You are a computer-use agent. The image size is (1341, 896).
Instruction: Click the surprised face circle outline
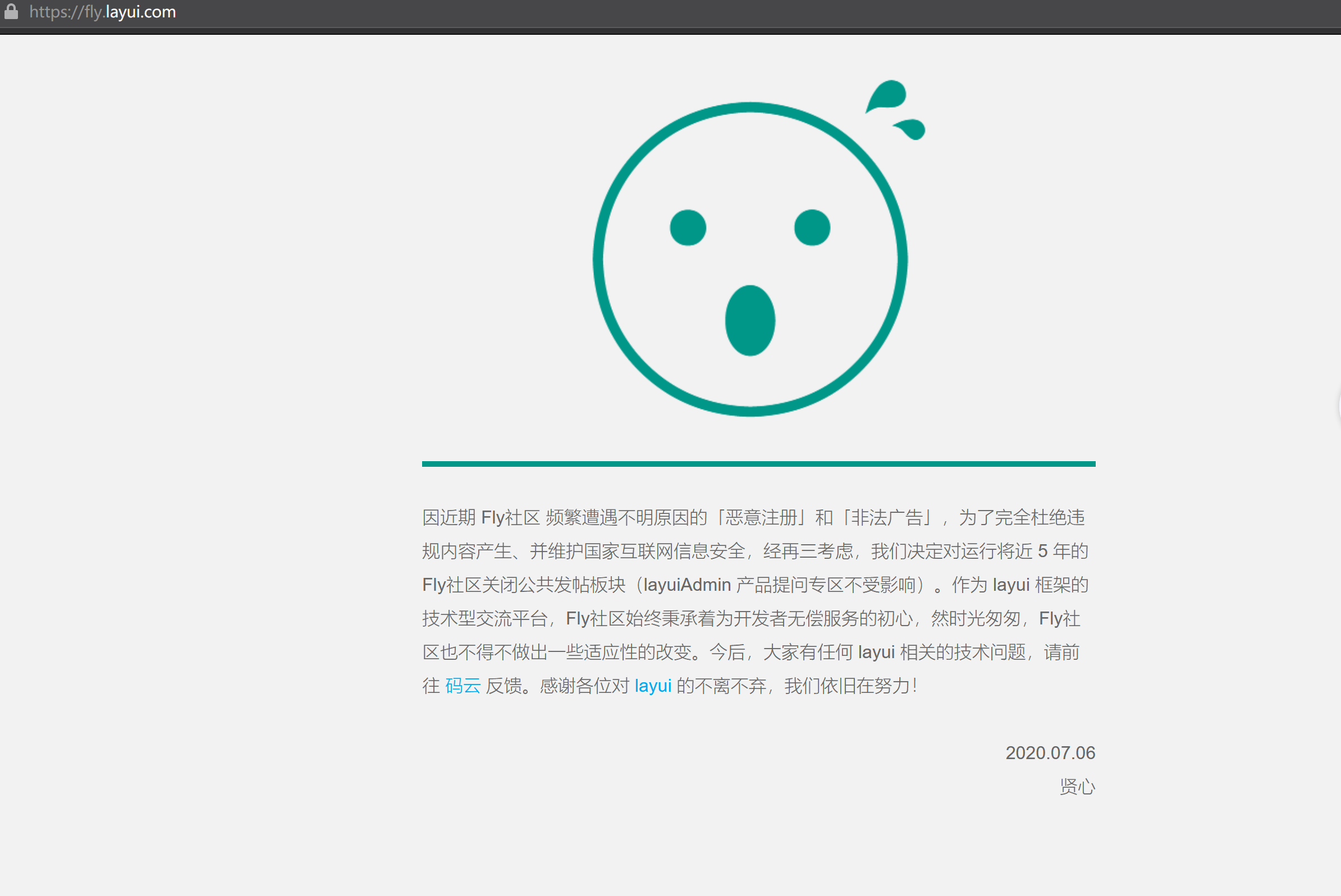click(598, 260)
